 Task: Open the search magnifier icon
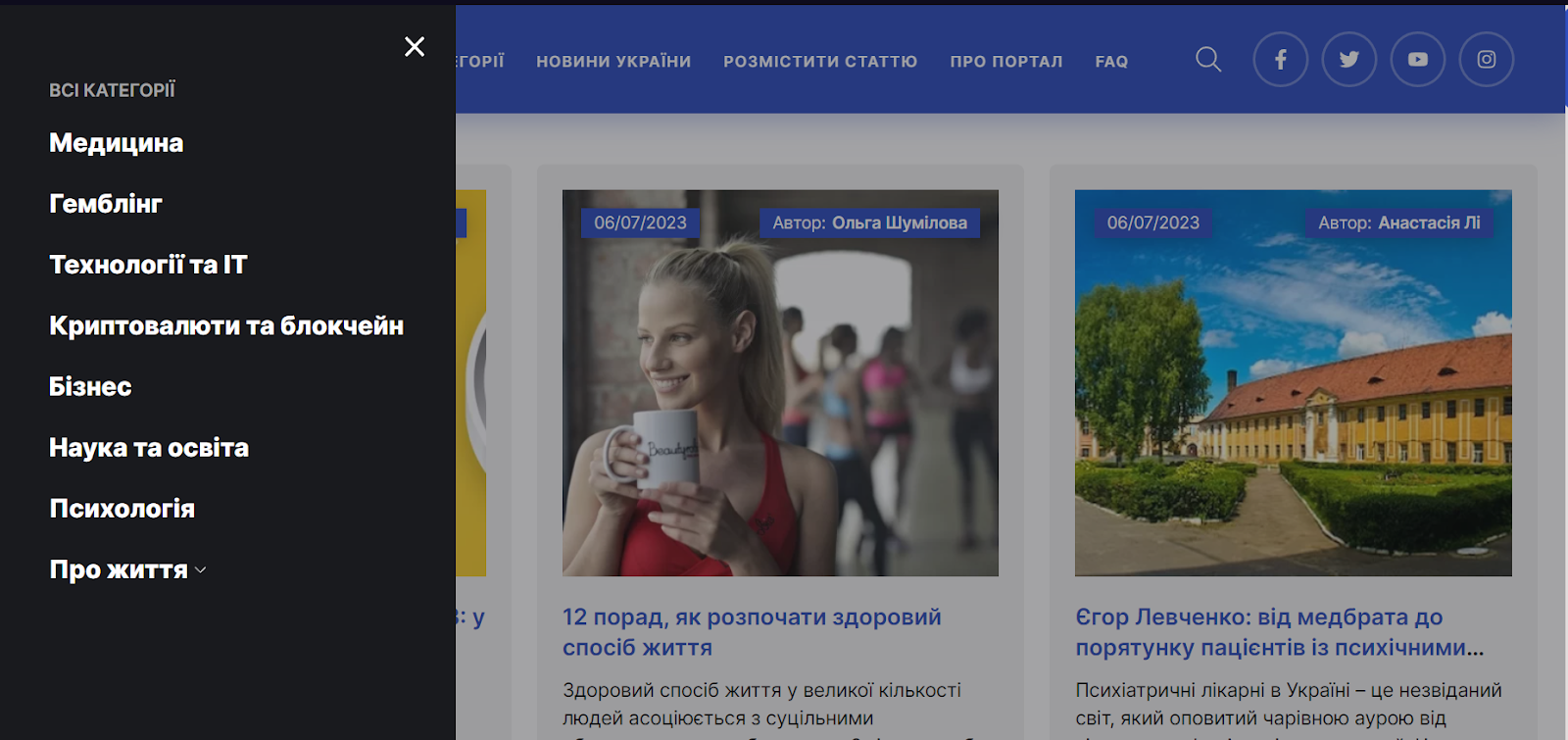coord(1208,60)
